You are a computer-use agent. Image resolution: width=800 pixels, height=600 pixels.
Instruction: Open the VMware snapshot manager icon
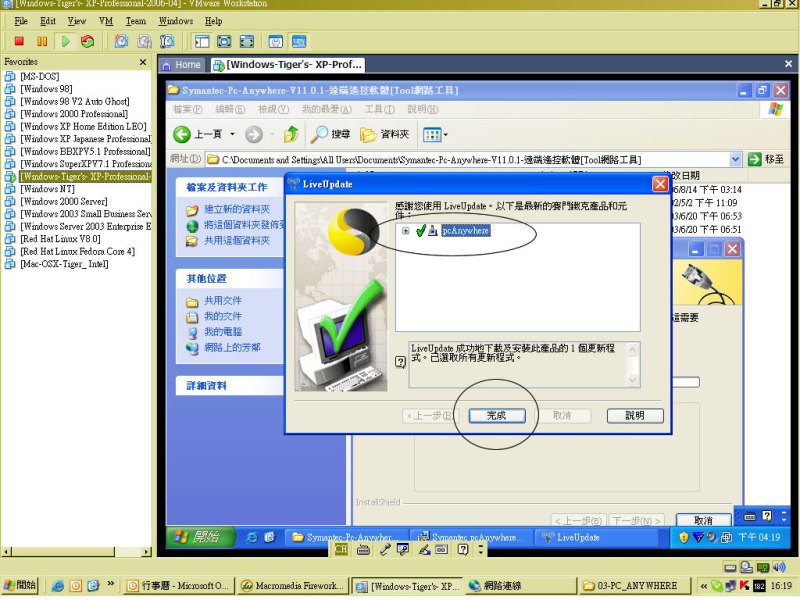(167, 41)
